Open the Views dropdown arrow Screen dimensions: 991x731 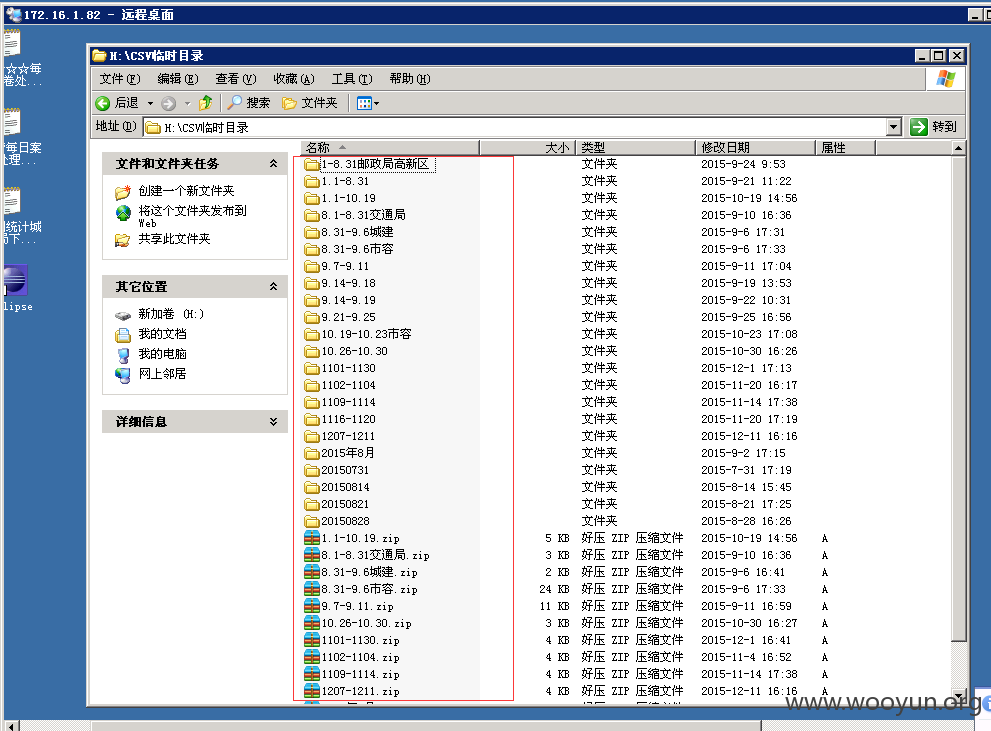[377, 104]
